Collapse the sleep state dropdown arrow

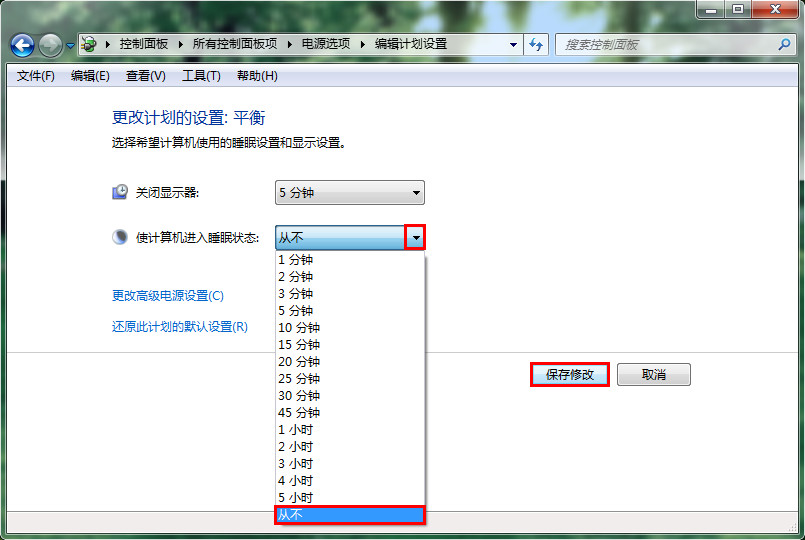coord(415,237)
